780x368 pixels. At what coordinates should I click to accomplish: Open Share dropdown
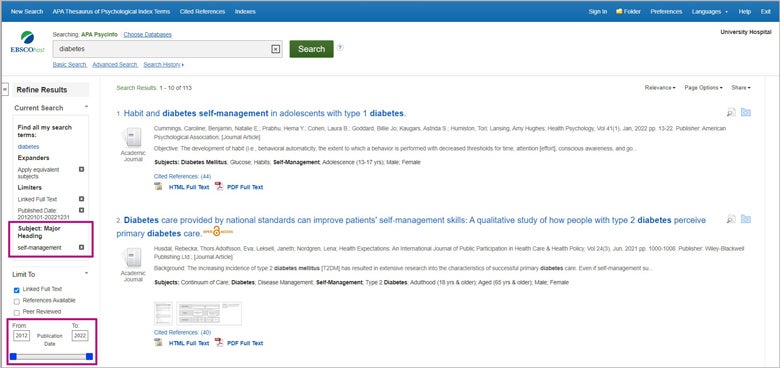pyautogui.click(x=741, y=88)
